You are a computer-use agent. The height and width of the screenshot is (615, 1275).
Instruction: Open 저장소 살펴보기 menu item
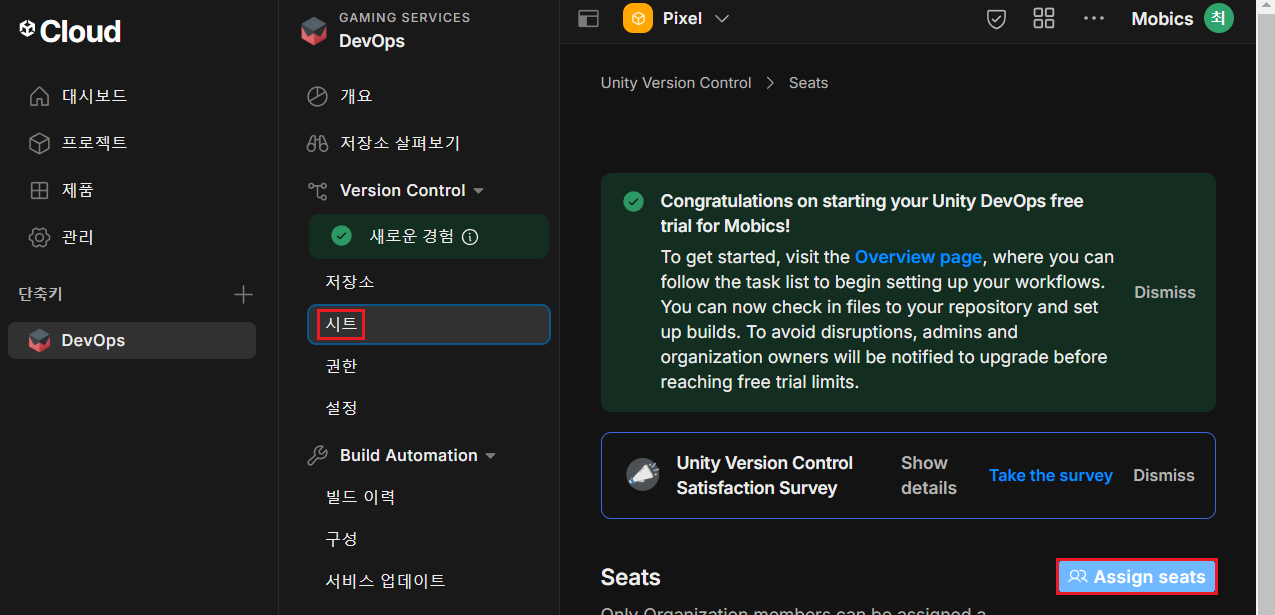point(400,143)
